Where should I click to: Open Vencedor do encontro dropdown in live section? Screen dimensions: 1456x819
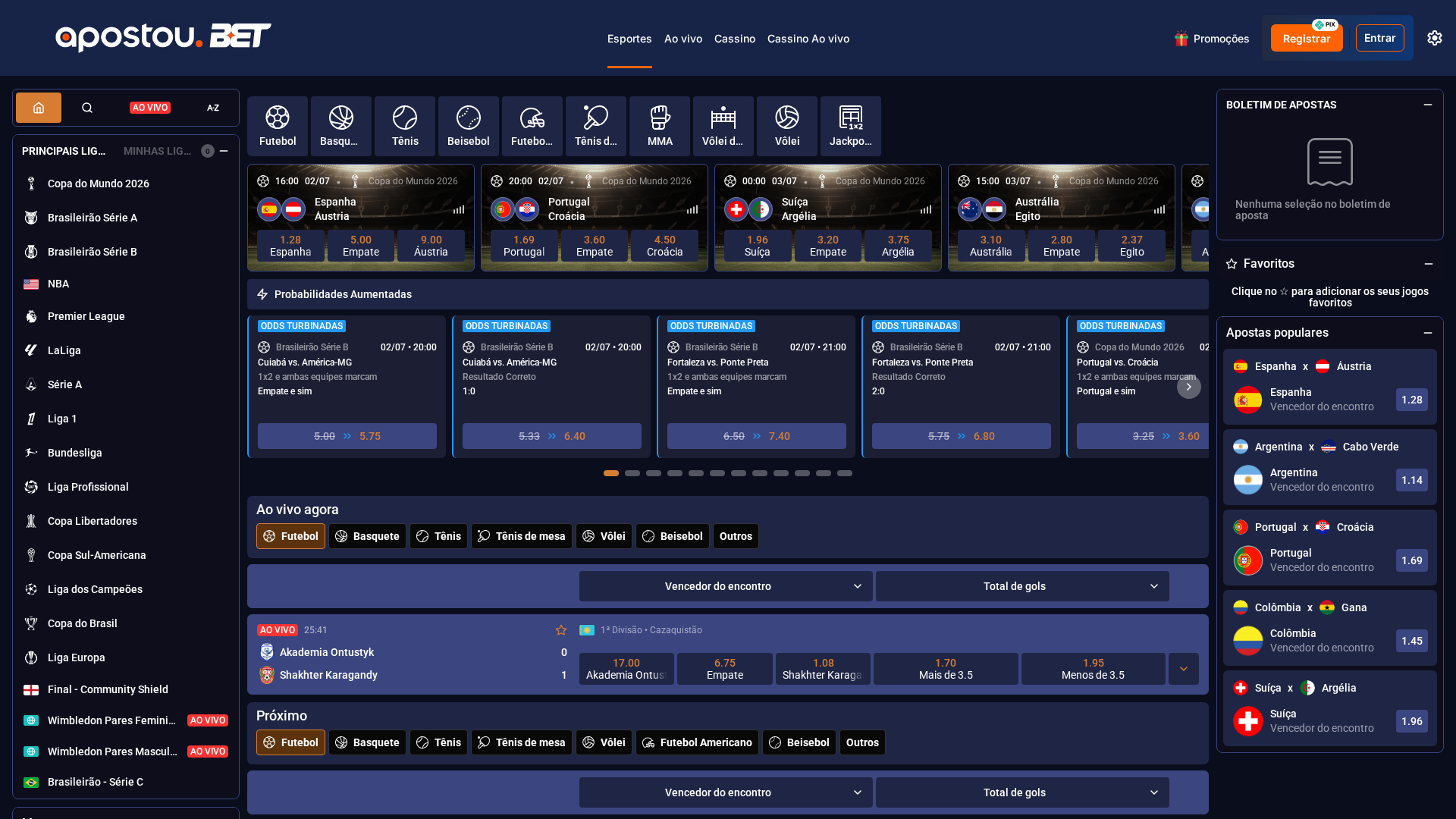(x=726, y=586)
